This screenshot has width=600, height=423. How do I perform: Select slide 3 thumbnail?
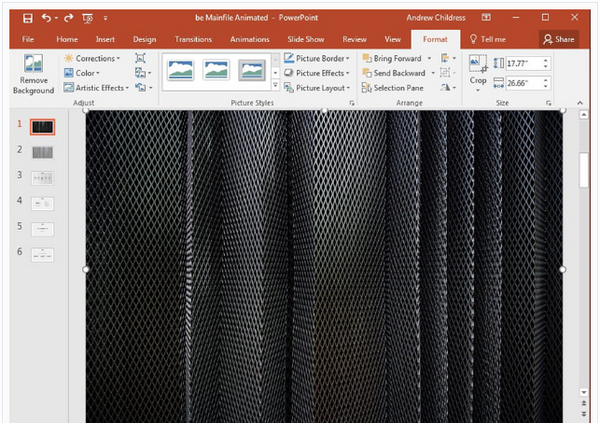click(x=42, y=178)
